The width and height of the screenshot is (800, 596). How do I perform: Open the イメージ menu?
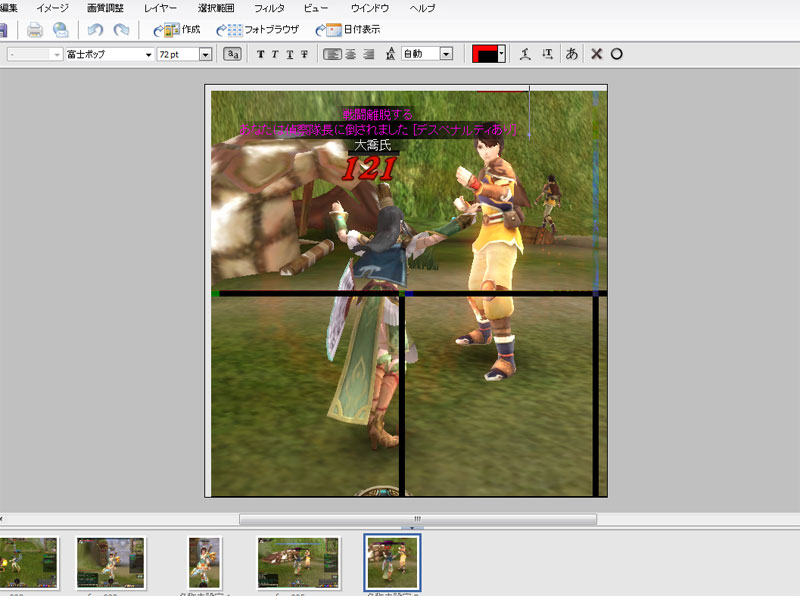tap(52, 8)
